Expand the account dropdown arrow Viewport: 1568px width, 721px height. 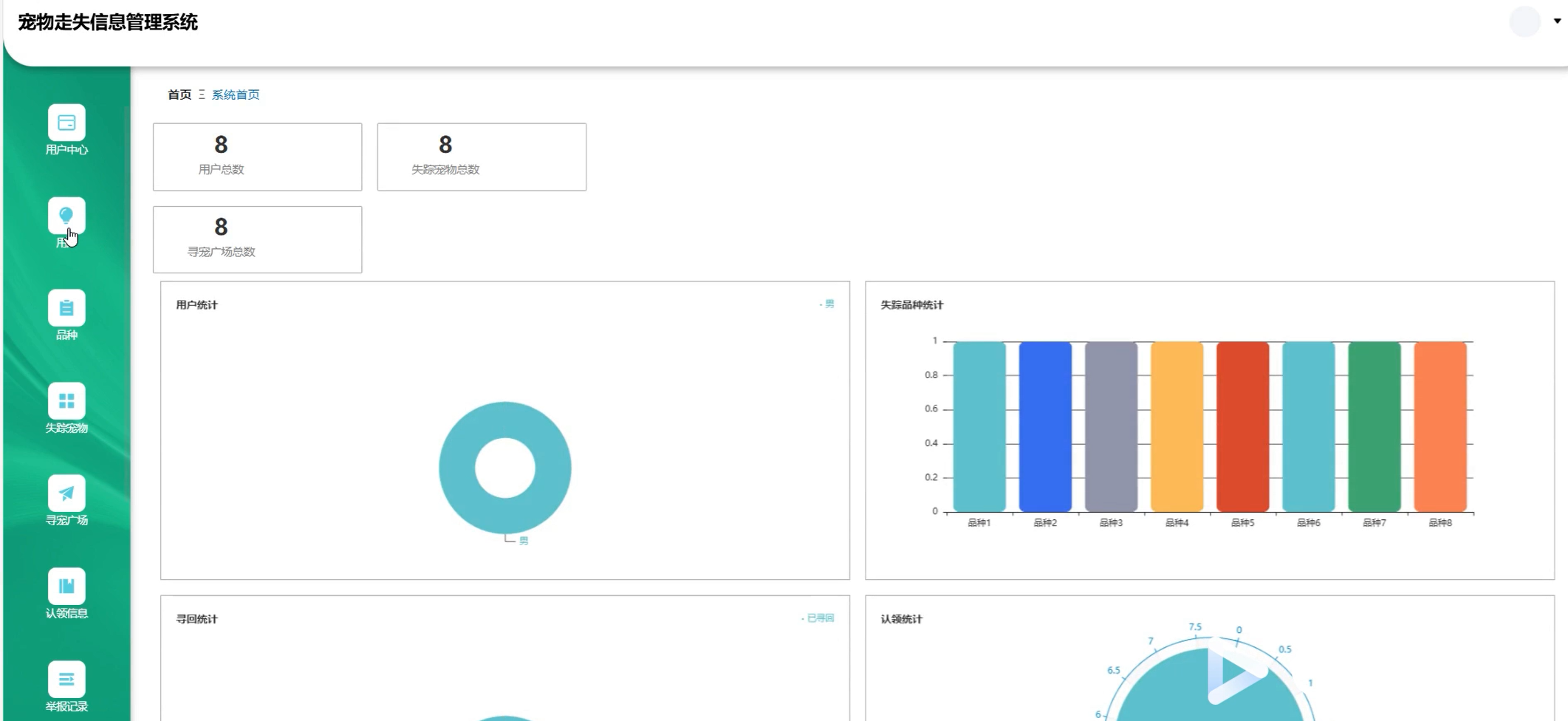[1557, 21]
